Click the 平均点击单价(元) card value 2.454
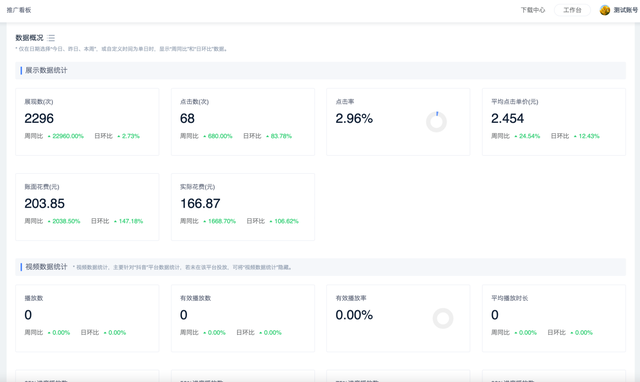Image resolution: width=640 pixels, height=382 pixels. (507, 118)
